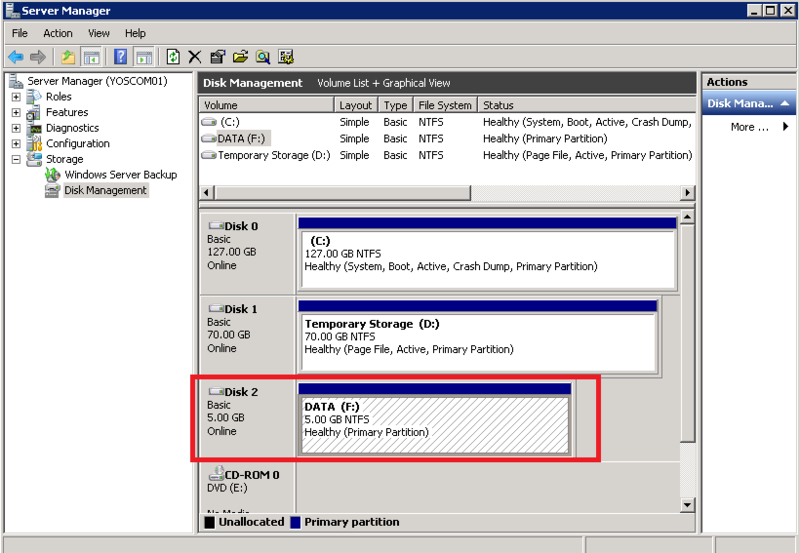Click black Unallocated legend swatch
Image resolution: width=800 pixels, height=553 pixels.
click(209, 522)
